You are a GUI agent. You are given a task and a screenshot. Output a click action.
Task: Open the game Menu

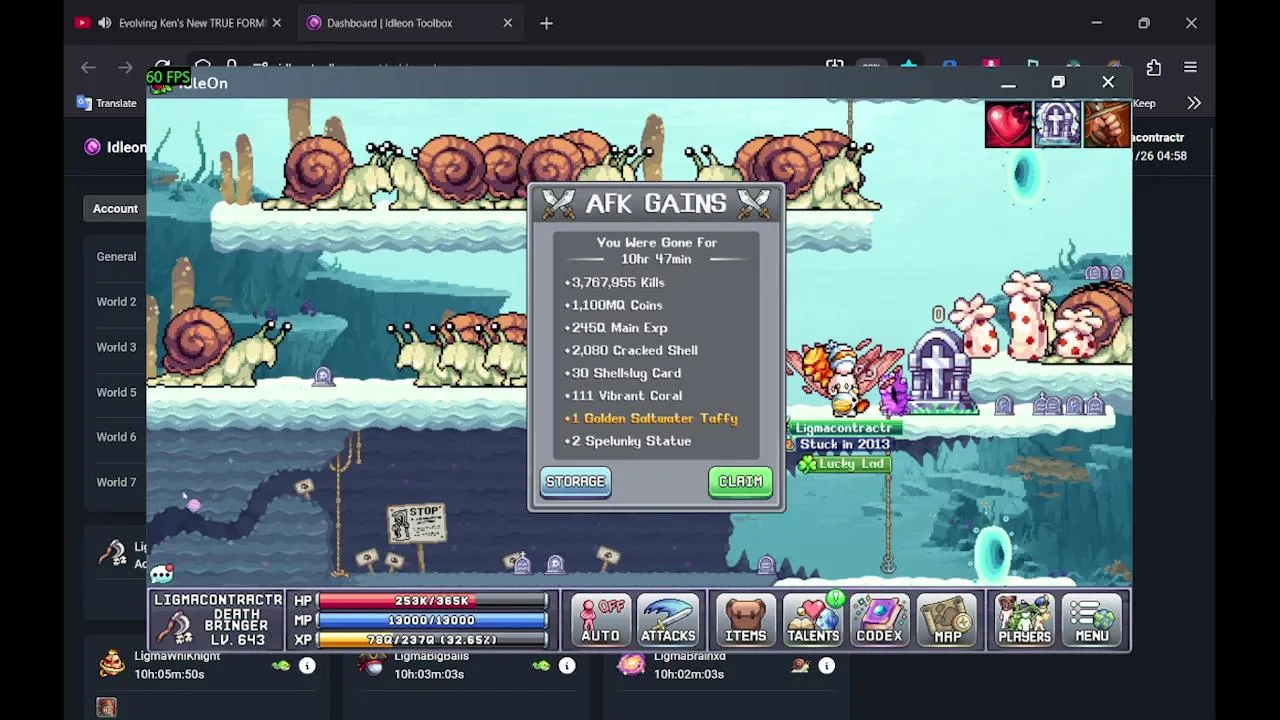coord(1091,619)
